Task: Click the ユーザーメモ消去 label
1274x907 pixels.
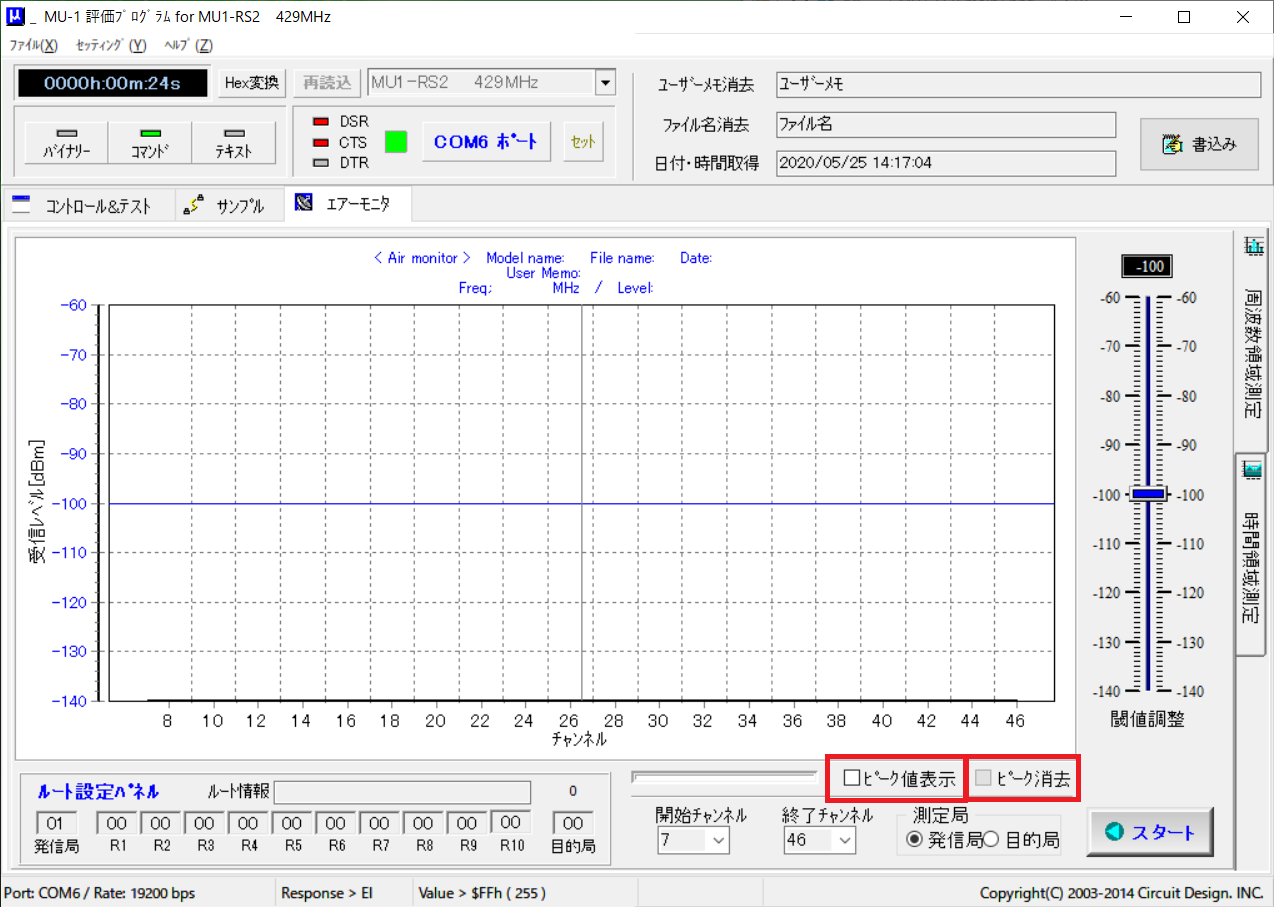Action: click(x=705, y=85)
